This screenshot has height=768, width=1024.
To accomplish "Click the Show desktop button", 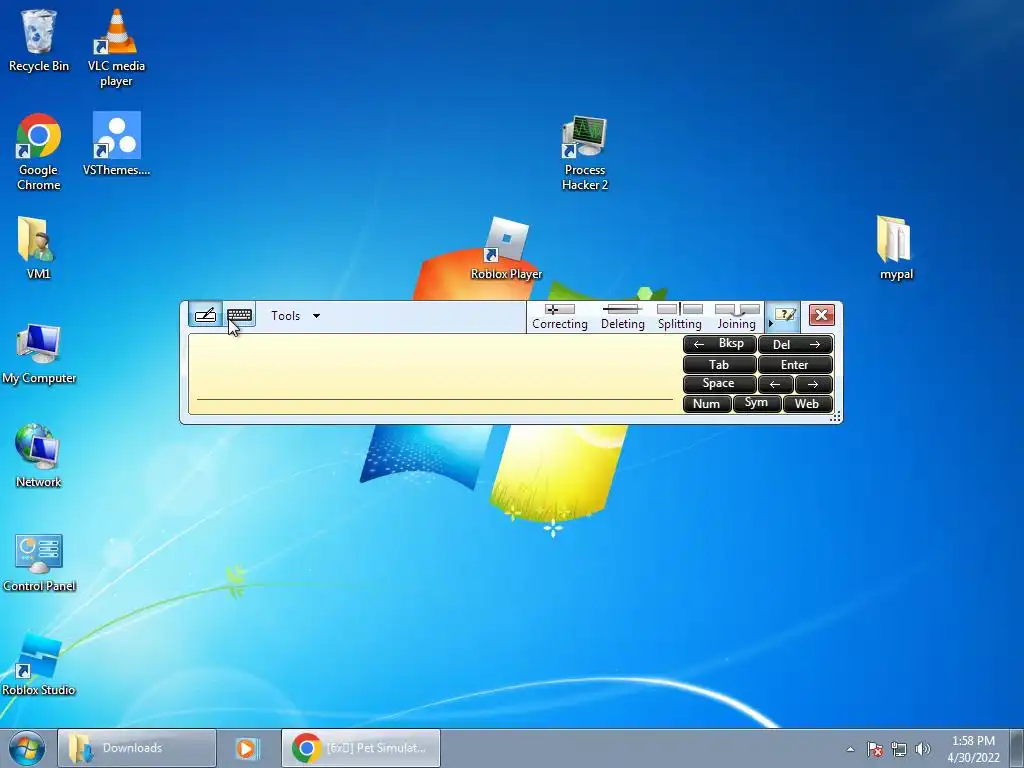I will (1017, 748).
